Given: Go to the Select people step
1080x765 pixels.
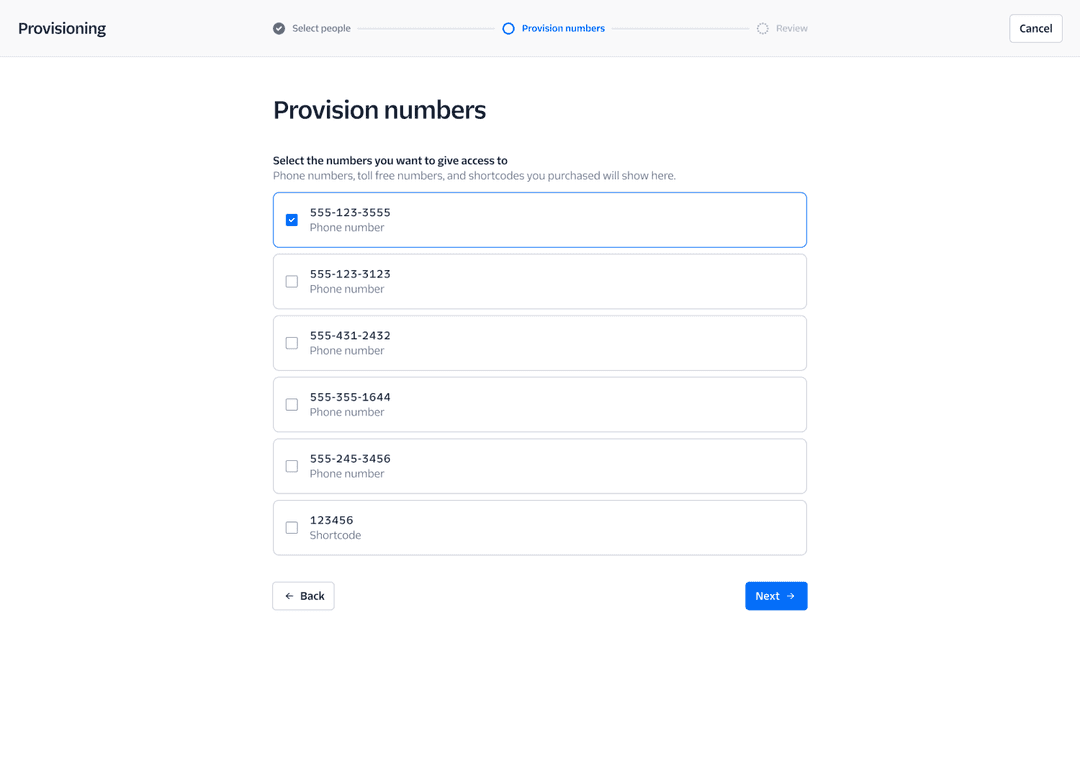Looking at the screenshot, I should point(321,29).
